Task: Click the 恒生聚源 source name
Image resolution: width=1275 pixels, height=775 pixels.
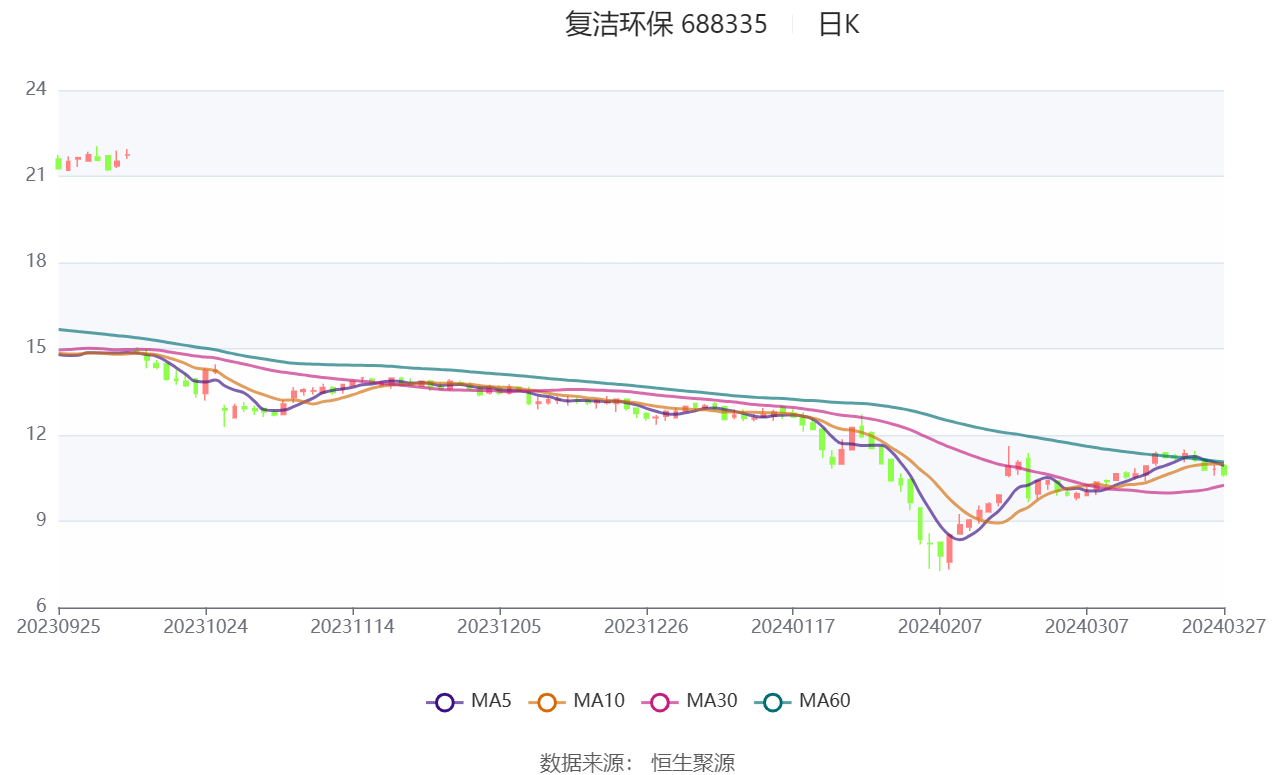Action: tap(693, 763)
